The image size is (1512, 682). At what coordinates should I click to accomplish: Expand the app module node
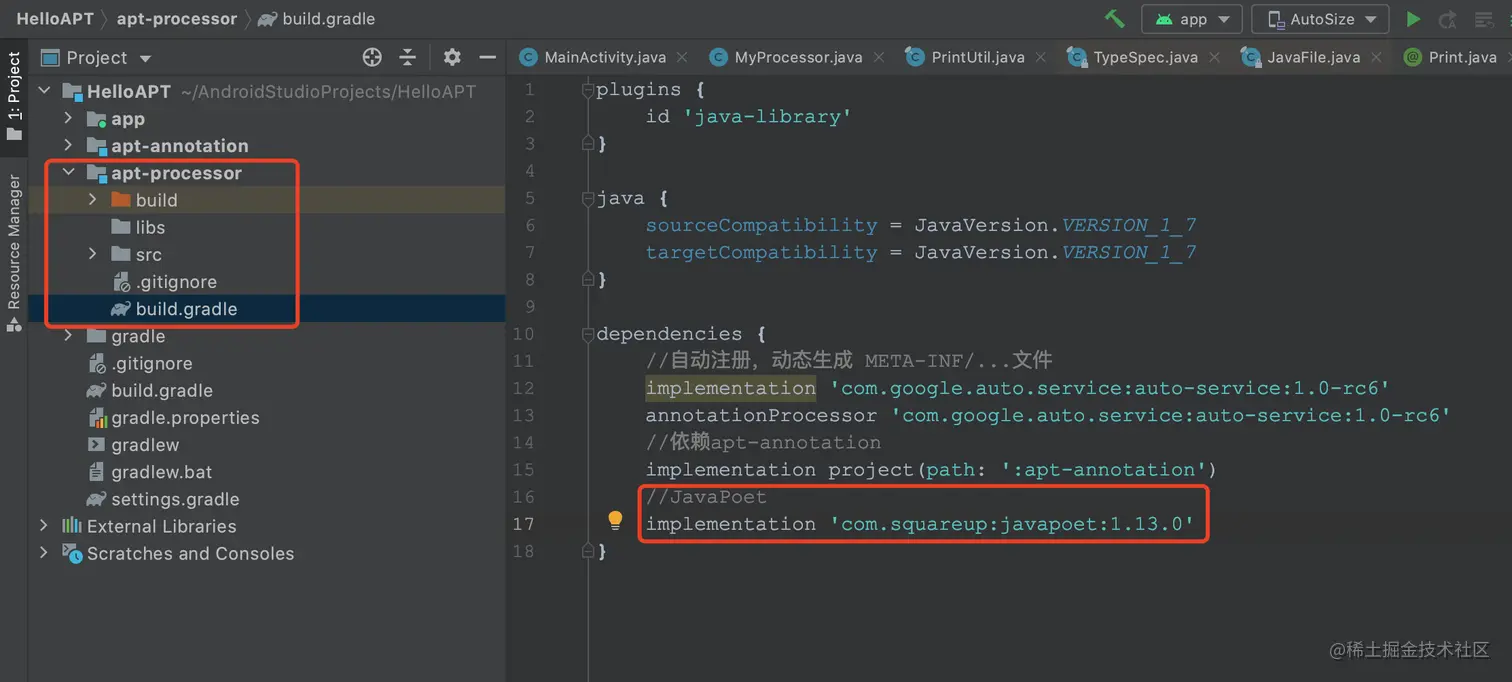68,118
